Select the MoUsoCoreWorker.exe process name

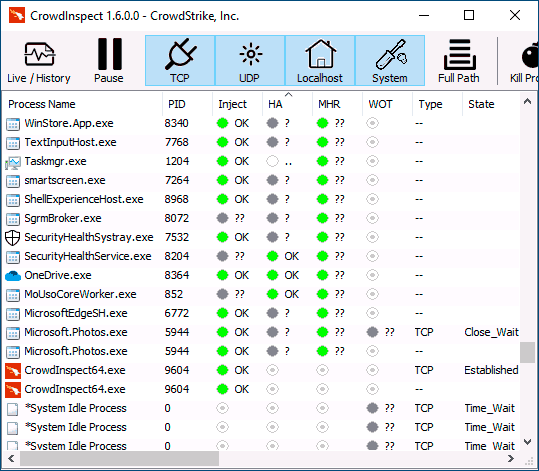tap(80, 294)
